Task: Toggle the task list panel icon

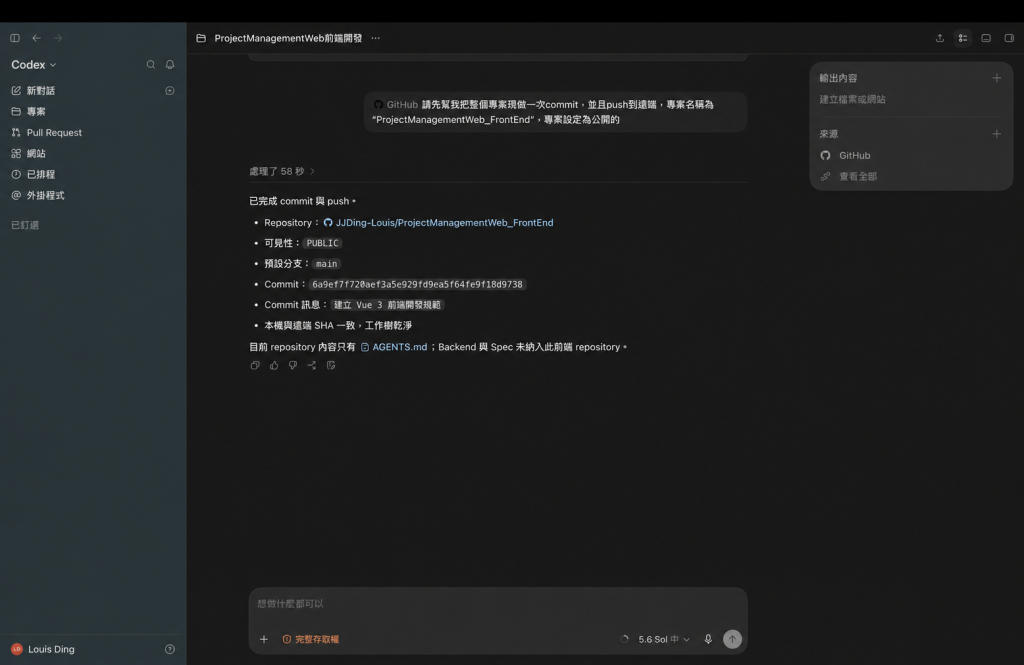Action: (x=963, y=38)
